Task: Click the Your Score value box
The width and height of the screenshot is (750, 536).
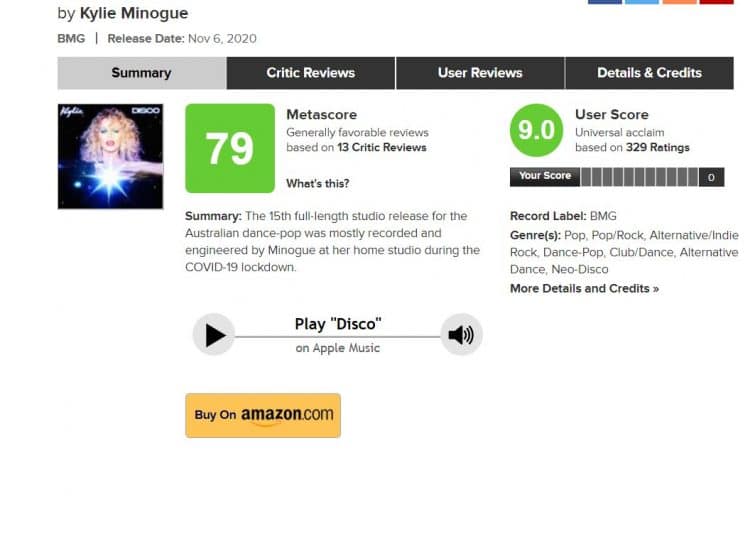Action: point(711,177)
